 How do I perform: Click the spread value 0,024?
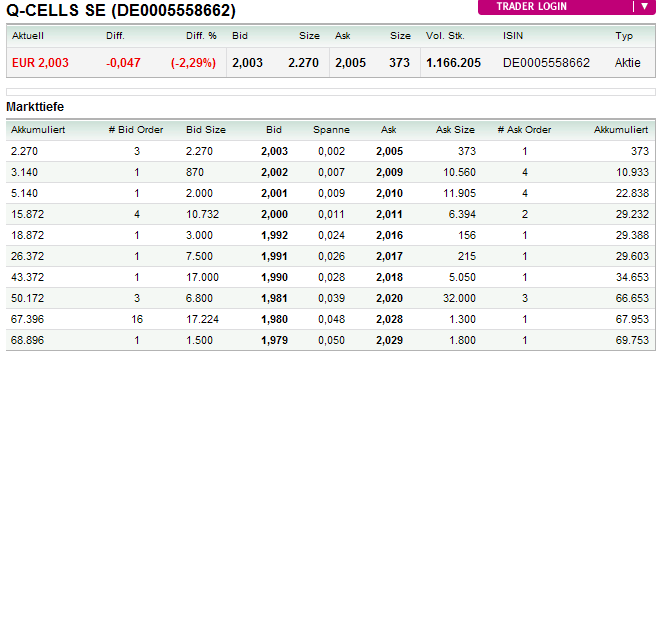(x=331, y=235)
